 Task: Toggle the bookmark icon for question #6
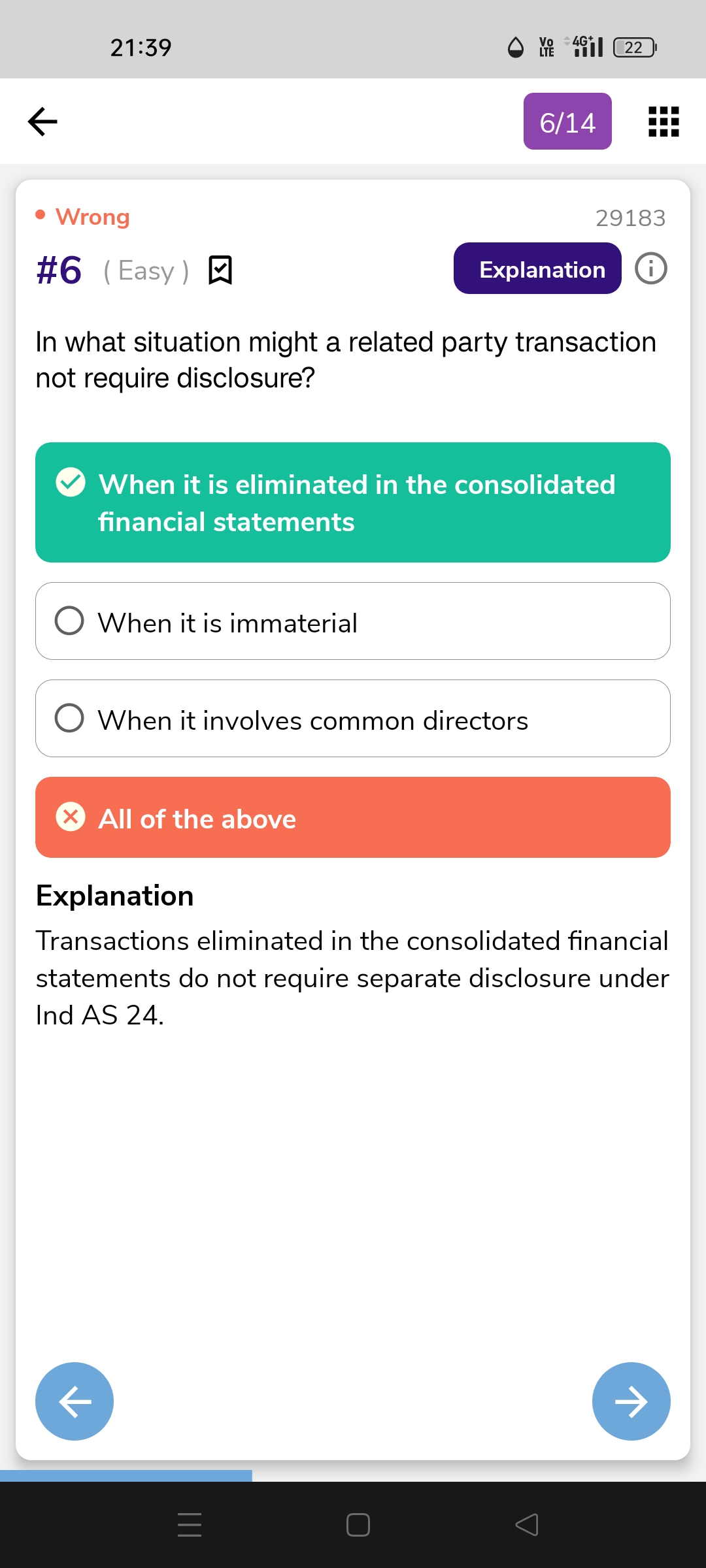220,270
